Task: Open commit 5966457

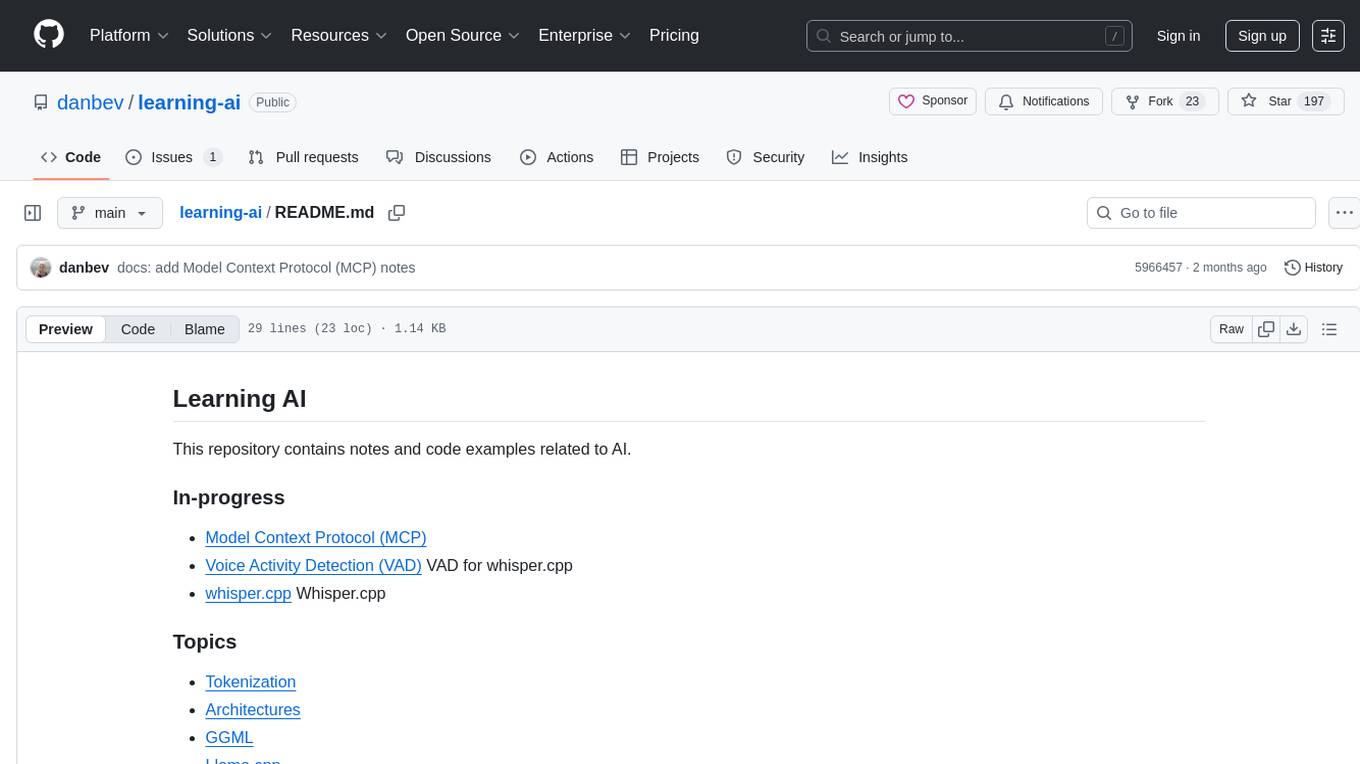Action: pyautogui.click(x=1158, y=268)
